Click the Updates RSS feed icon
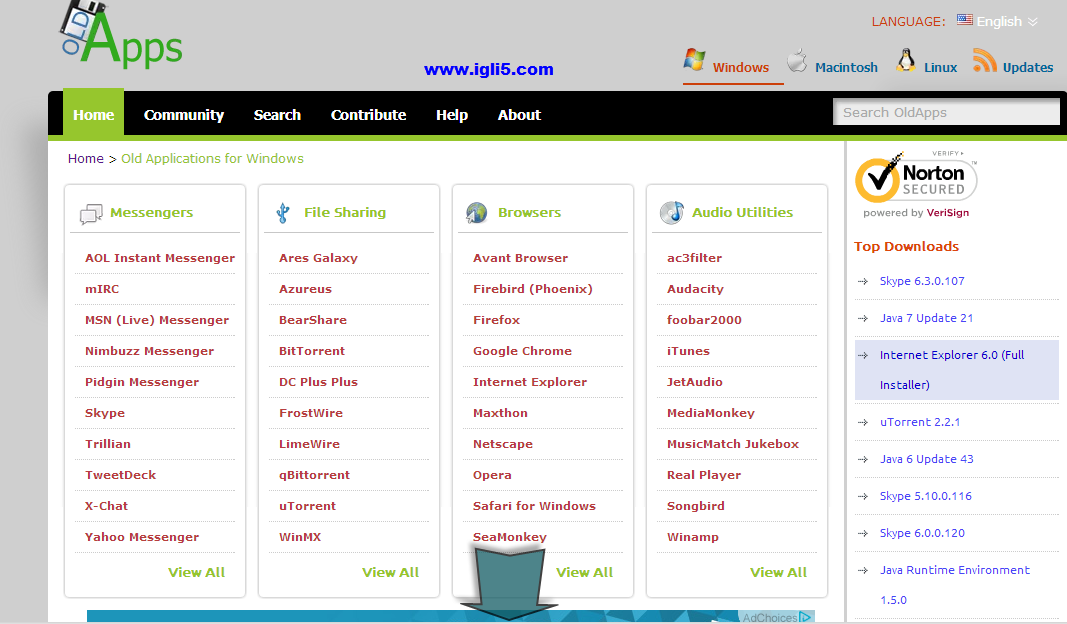1067x624 pixels. (984, 61)
